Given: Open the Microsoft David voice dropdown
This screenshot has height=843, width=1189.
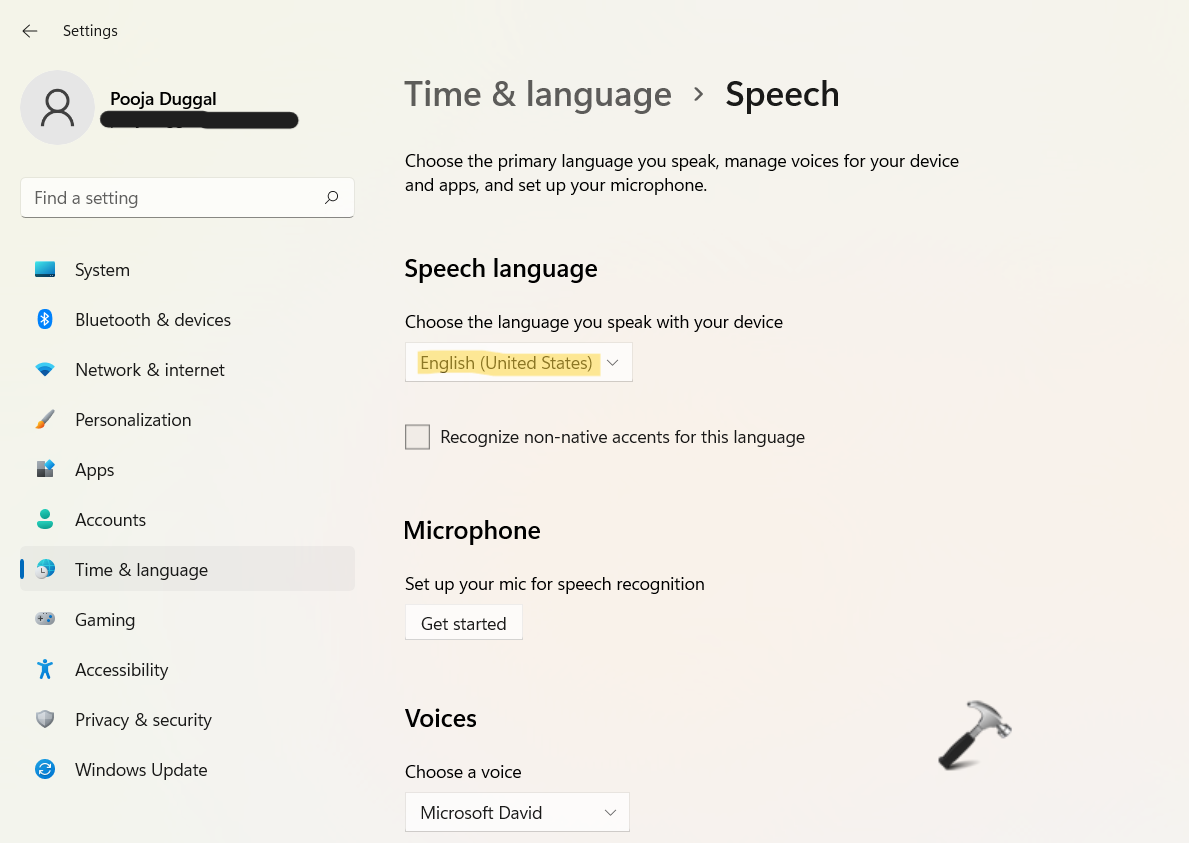Looking at the screenshot, I should tap(517, 812).
